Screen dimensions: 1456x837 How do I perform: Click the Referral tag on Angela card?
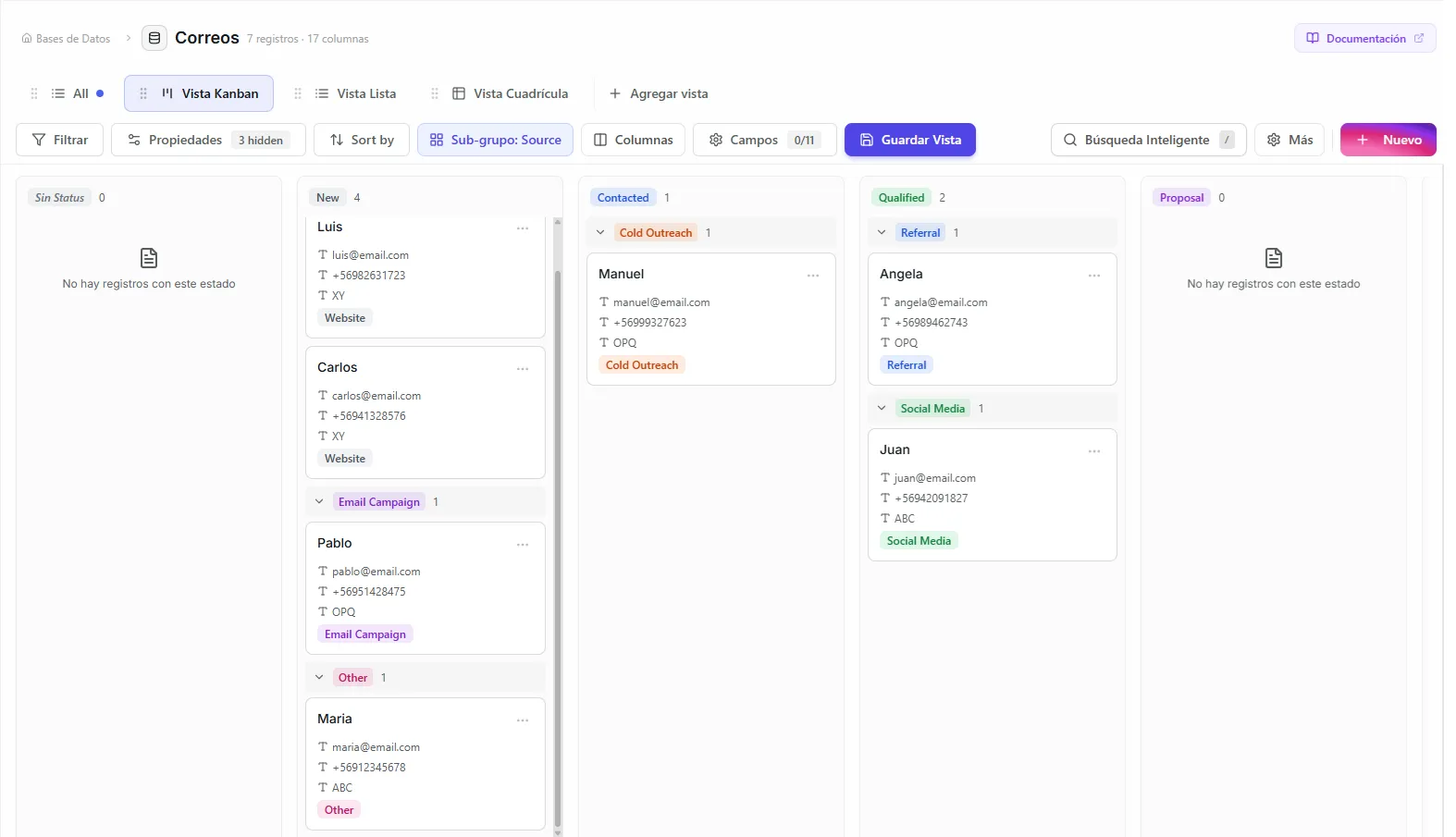point(907,364)
